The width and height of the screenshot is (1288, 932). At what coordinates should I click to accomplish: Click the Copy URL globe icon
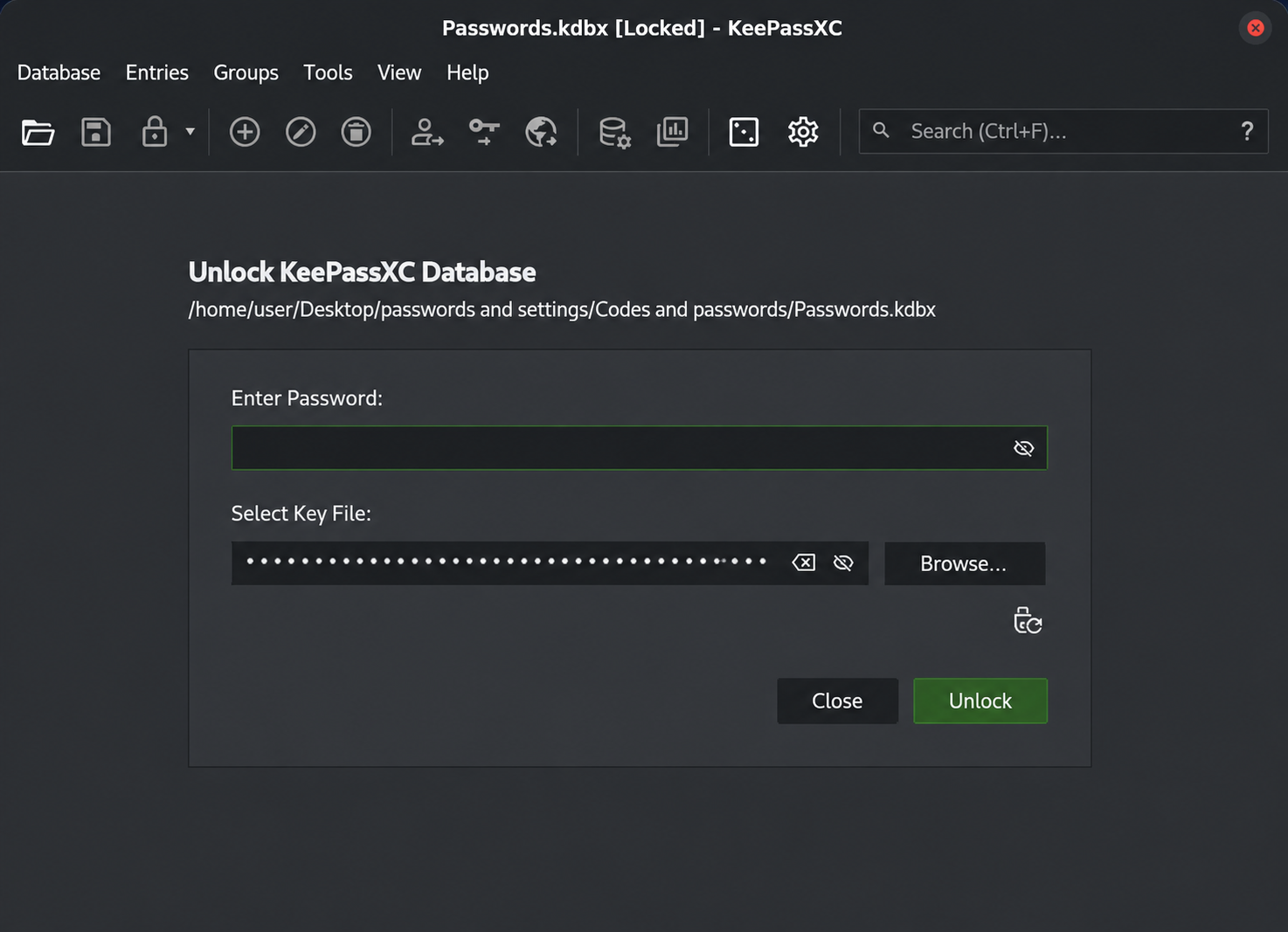point(541,132)
